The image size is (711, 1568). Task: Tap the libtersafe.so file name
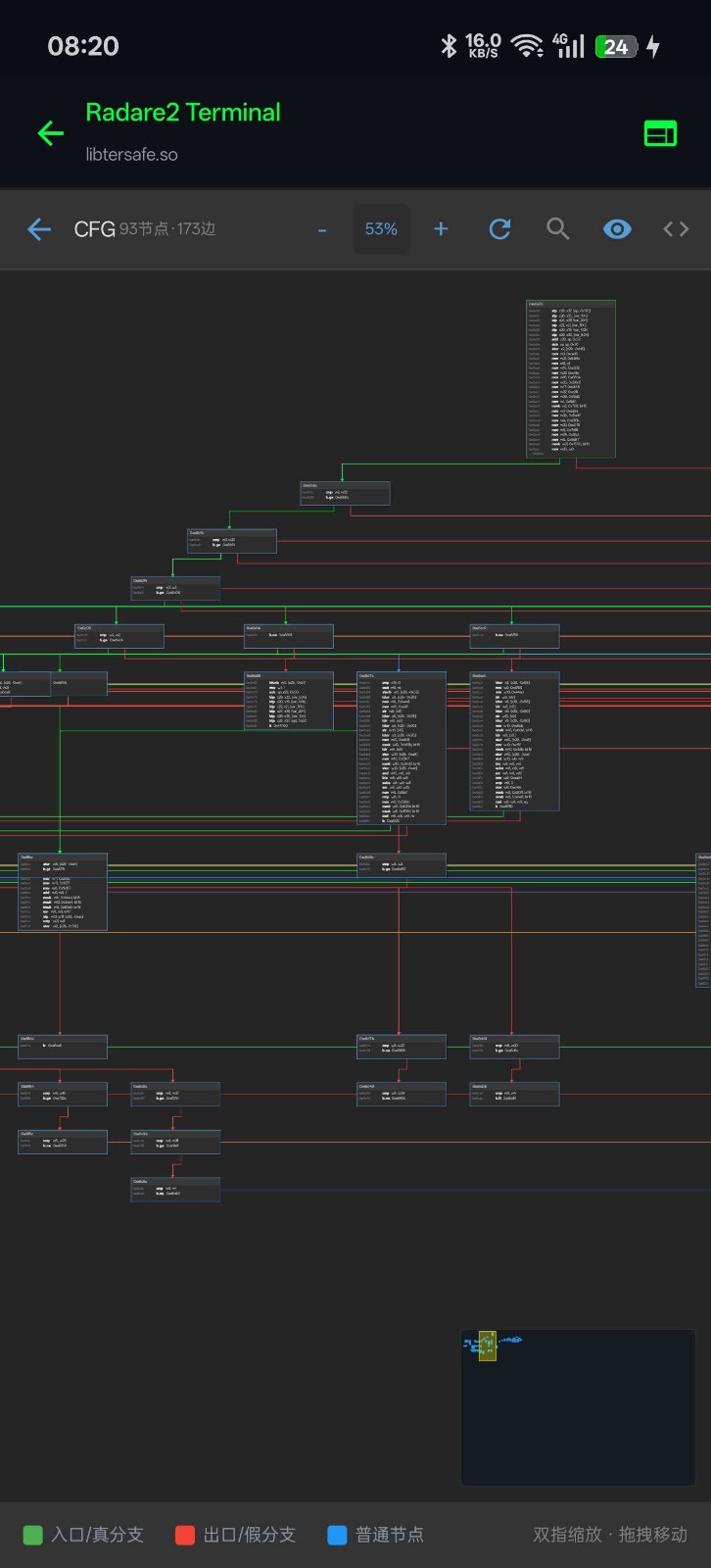tap(131, 155)
